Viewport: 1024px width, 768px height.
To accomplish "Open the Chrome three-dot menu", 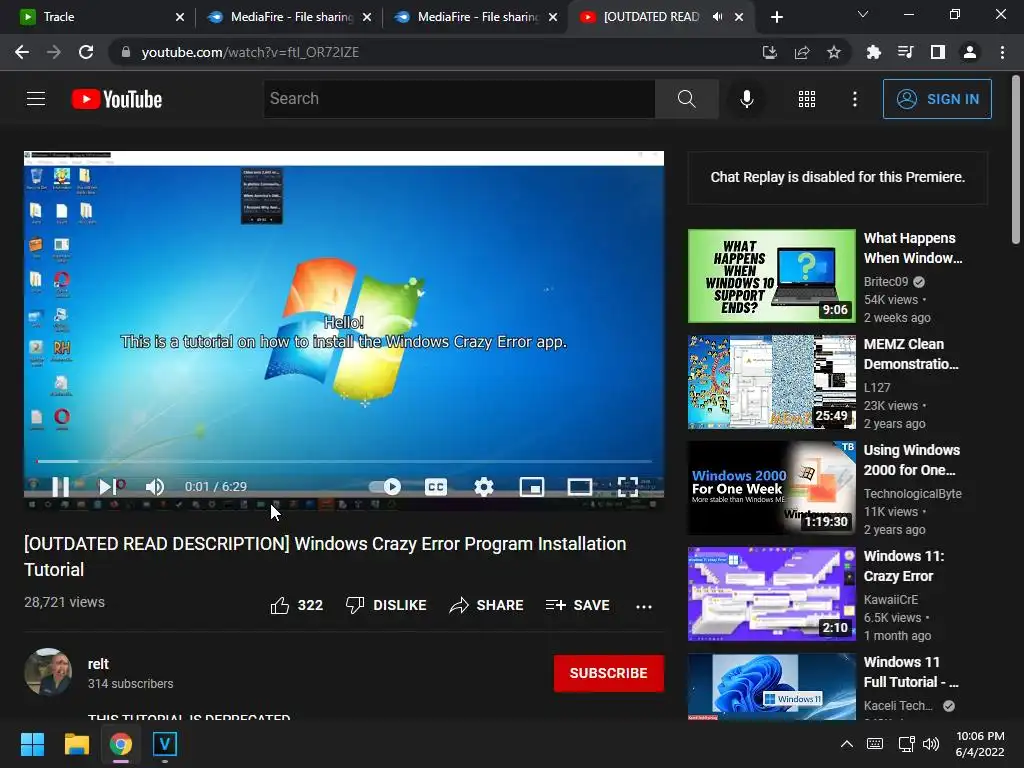I will tap(1002, 52).
